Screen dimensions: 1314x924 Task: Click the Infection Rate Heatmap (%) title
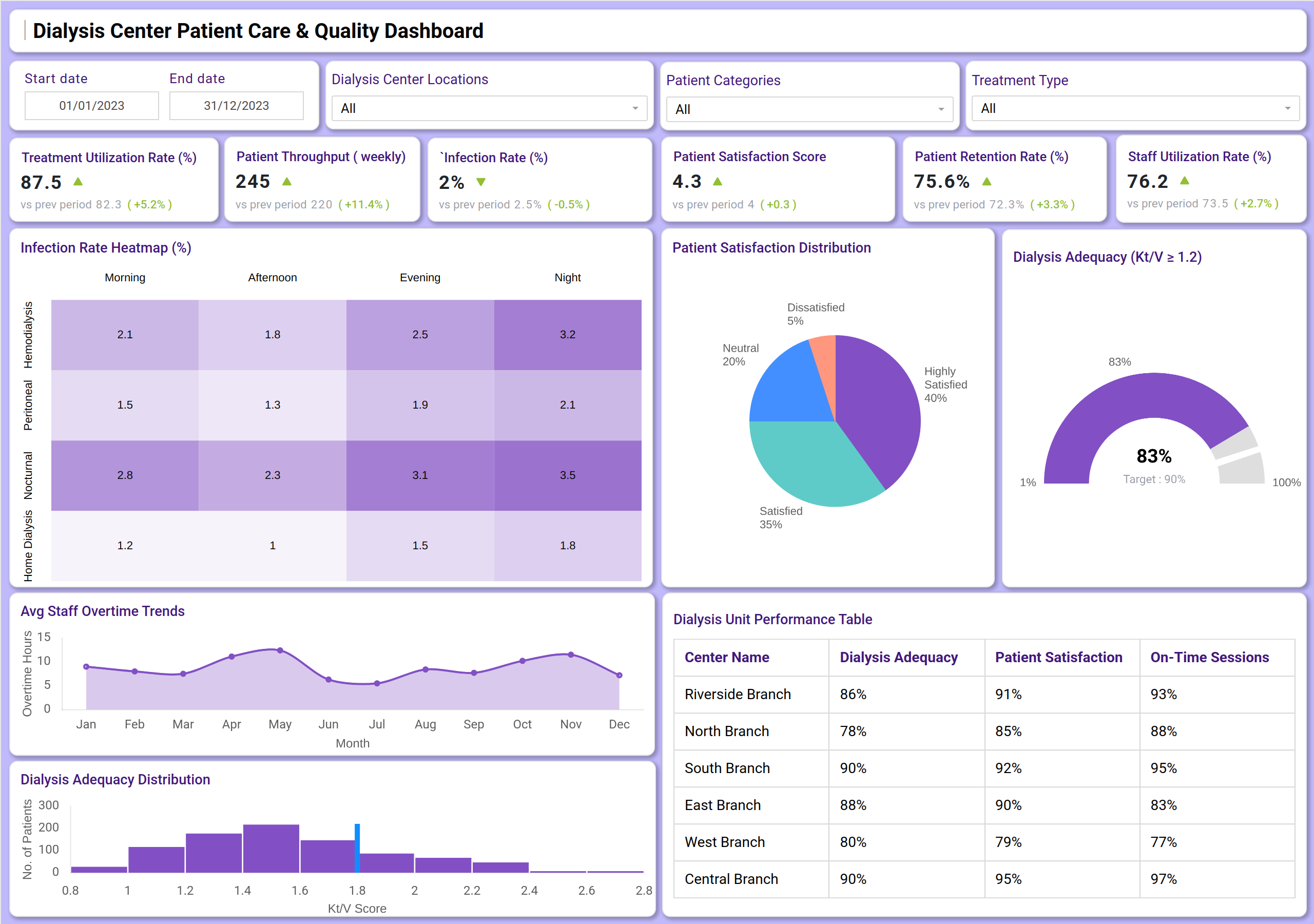tap(106, 248)
